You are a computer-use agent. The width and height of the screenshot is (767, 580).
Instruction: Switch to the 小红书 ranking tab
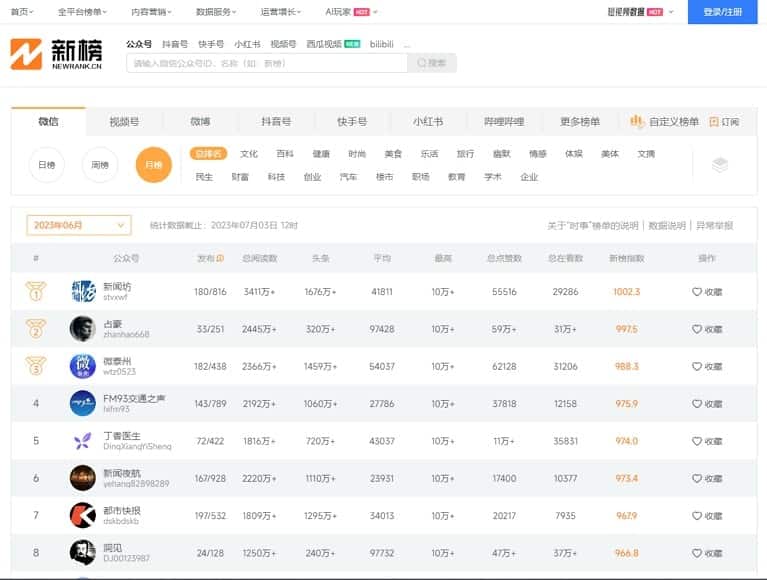(427, 122)
